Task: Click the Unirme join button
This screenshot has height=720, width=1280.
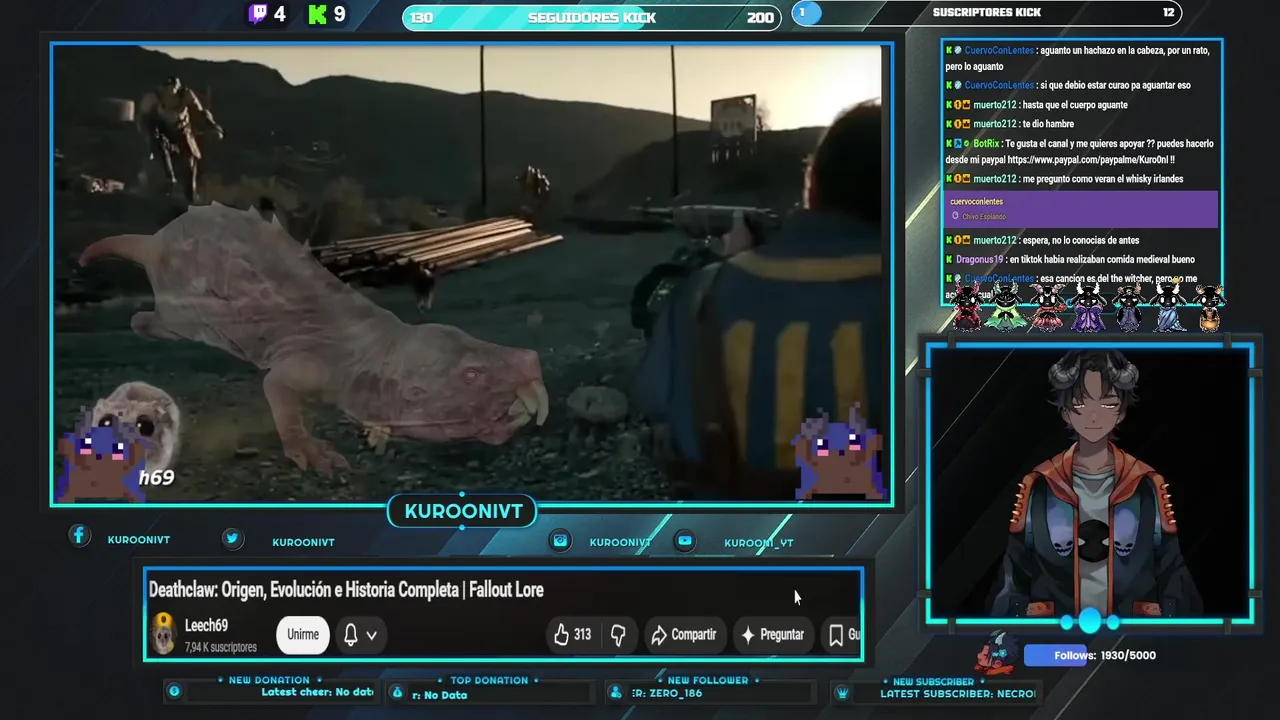Action: click(x=303, y=634)
